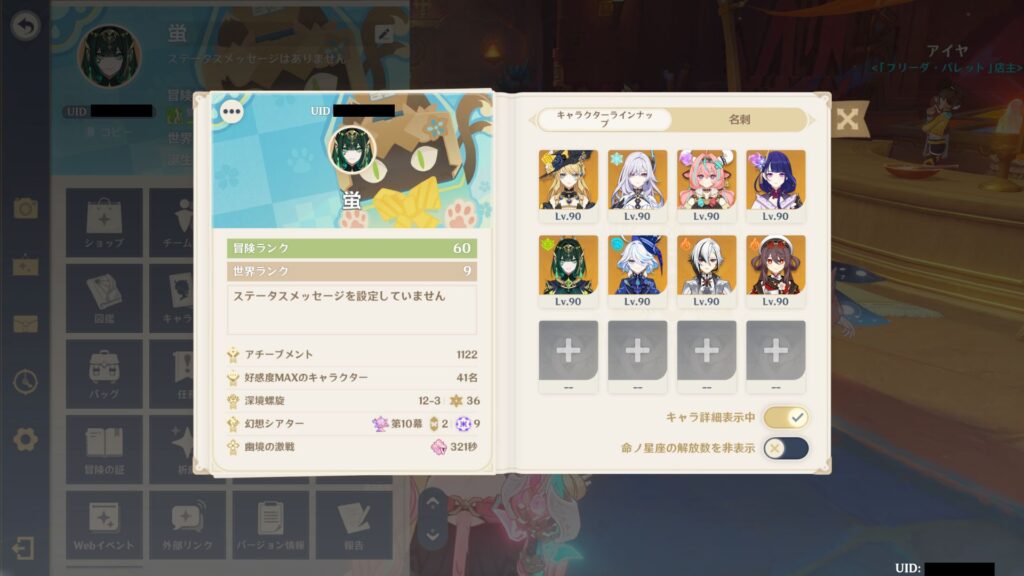Click the clock icon in sidebar
Screen dimensions: 1024x576
pyautogui.click(x=25, y=382)
